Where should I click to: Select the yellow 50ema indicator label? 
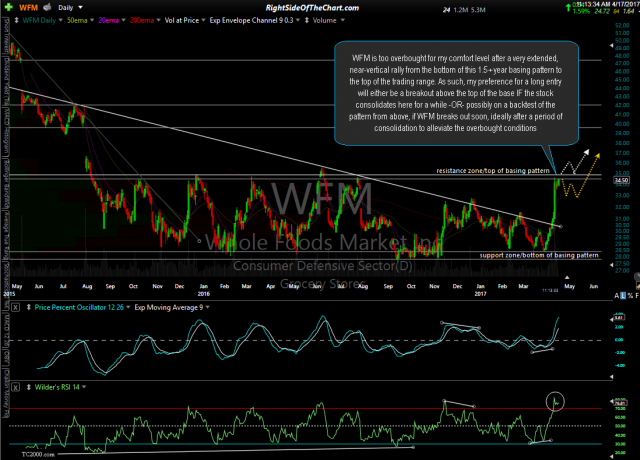[77, 20]
